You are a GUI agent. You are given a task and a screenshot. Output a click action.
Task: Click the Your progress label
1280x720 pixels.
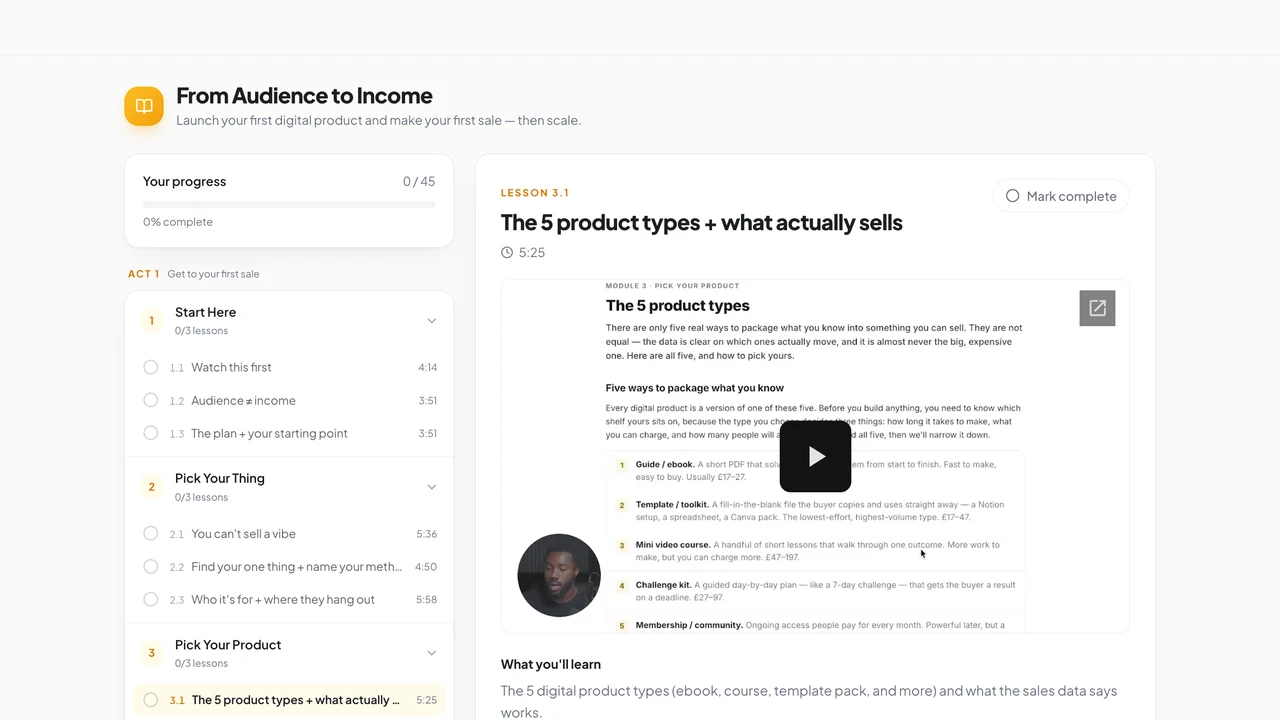[x=184, y=182]
